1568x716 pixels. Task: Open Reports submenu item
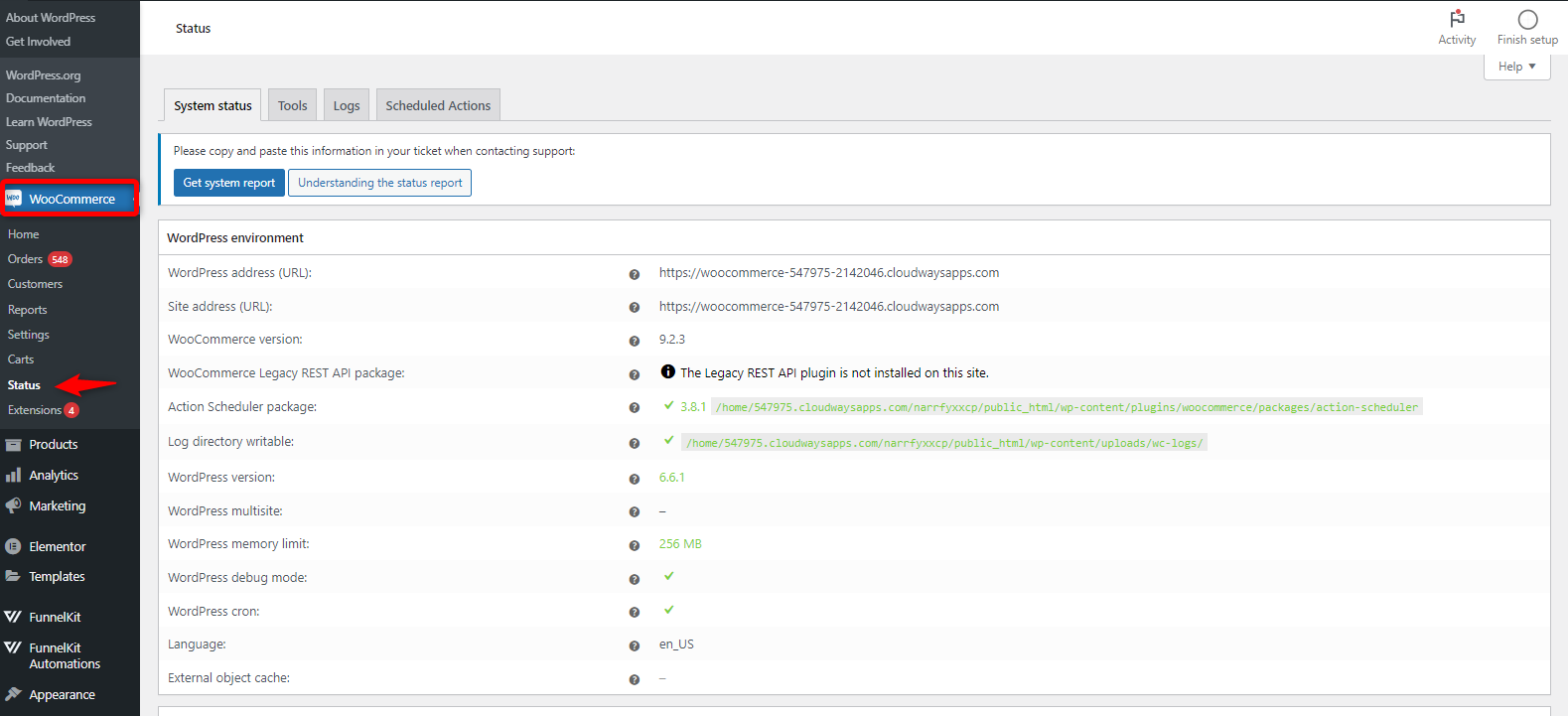28,310
